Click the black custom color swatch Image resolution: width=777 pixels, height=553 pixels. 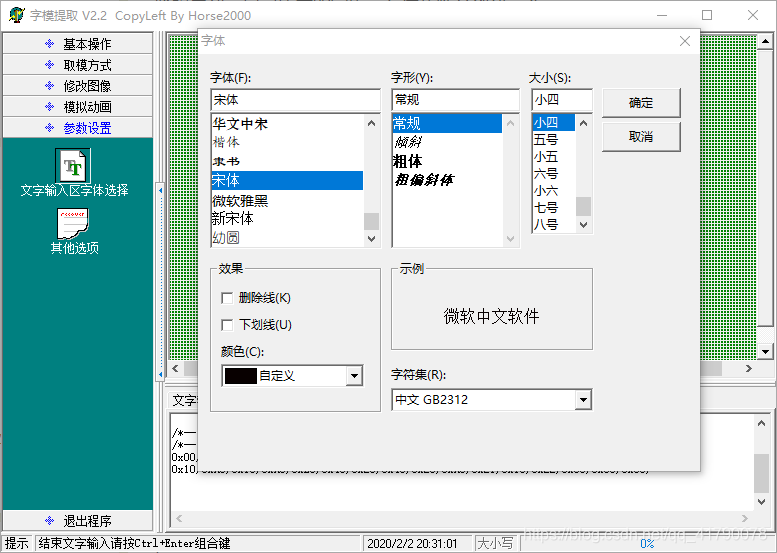tap(241, 376)
